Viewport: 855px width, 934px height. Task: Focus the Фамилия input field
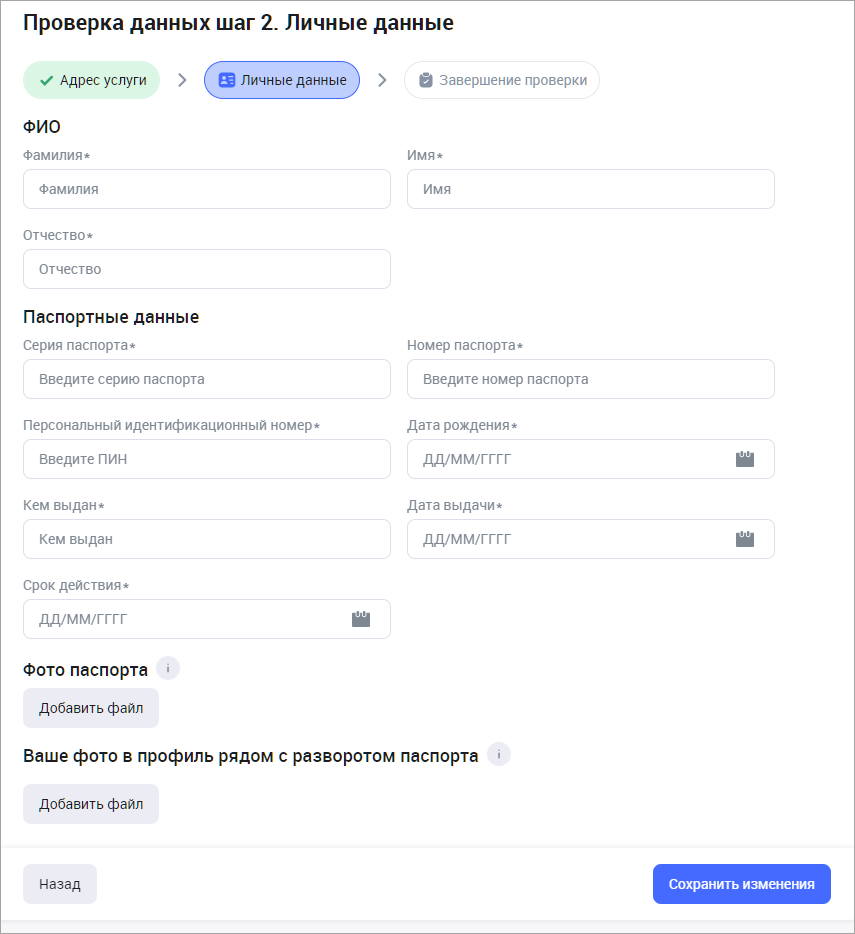206,189
